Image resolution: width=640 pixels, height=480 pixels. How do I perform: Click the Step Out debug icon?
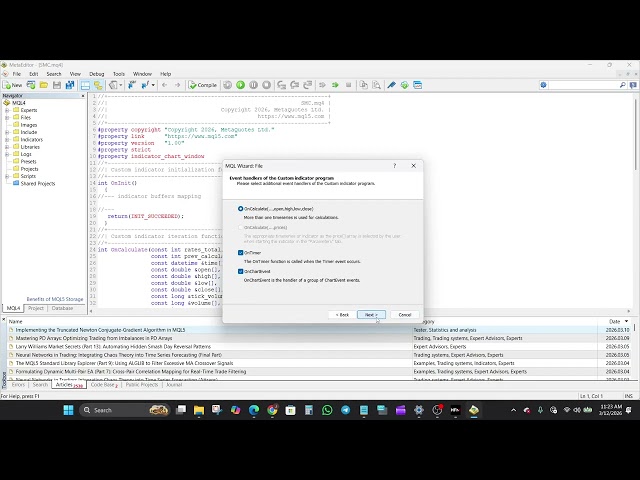(x=307, y=85)
